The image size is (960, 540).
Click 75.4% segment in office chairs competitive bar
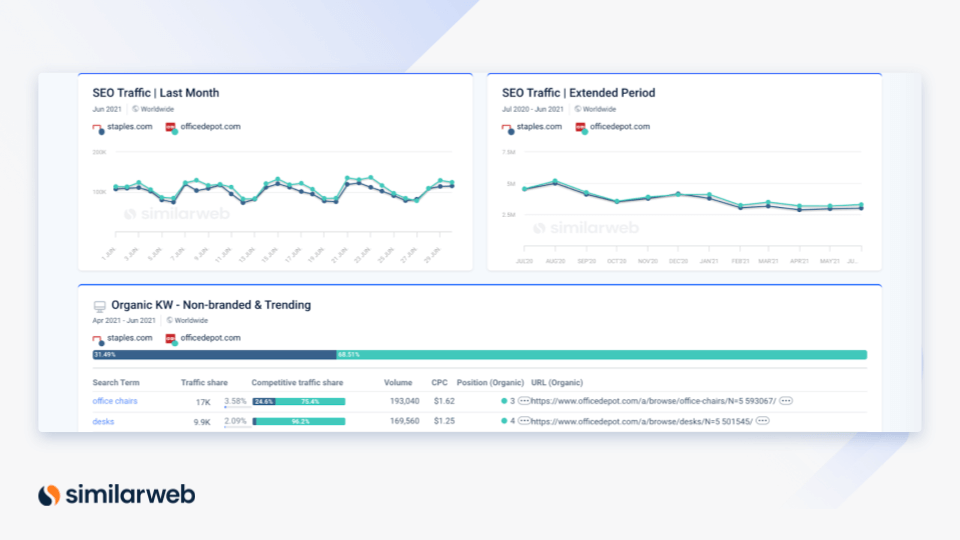pyautogui.click(x=310, y=402)
